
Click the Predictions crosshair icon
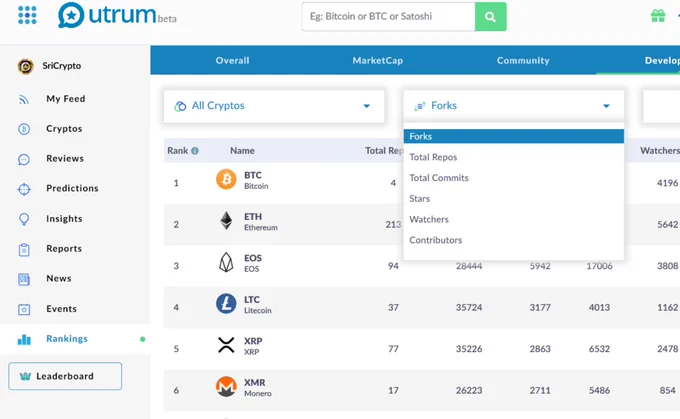tap(24, 189)
